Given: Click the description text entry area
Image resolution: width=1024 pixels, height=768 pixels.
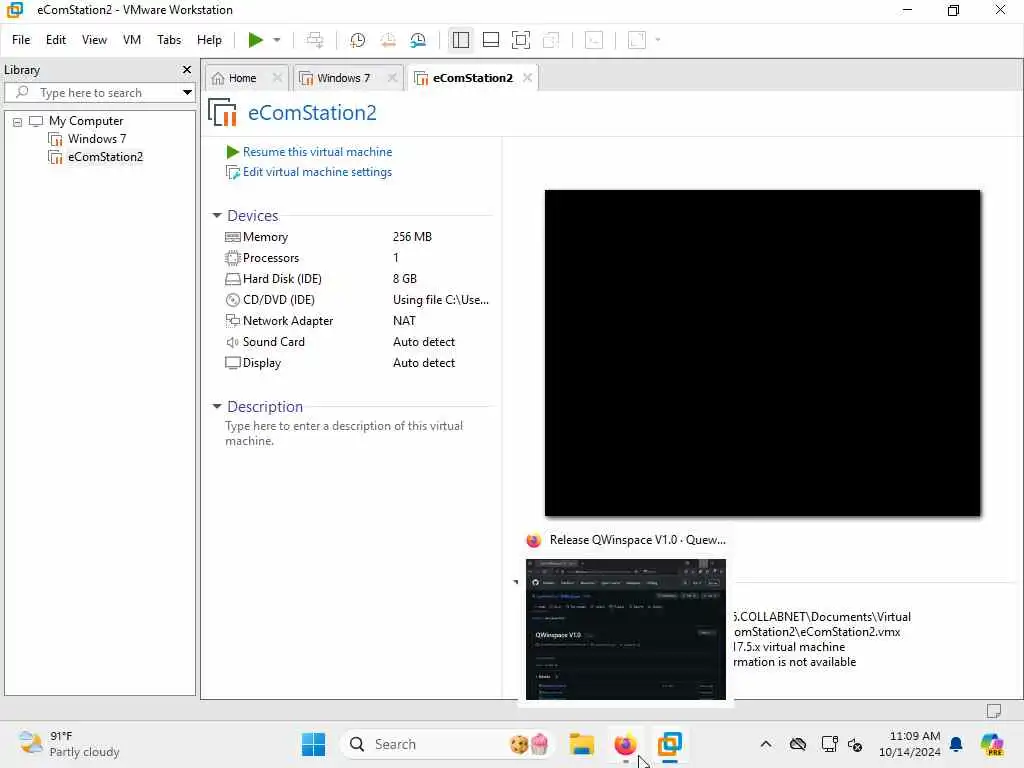Looking at the screenshot, I should 344,433.
